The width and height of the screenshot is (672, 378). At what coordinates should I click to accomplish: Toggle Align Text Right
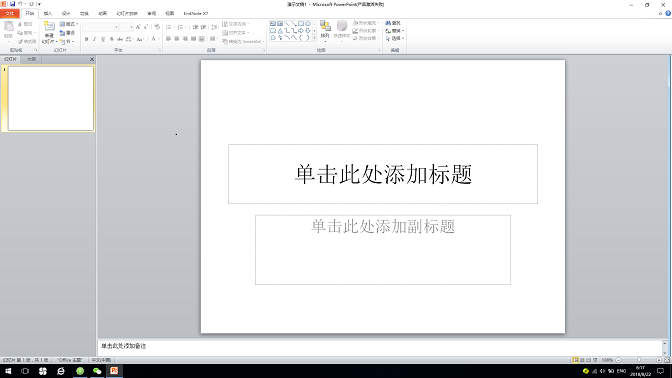(185, 39)
